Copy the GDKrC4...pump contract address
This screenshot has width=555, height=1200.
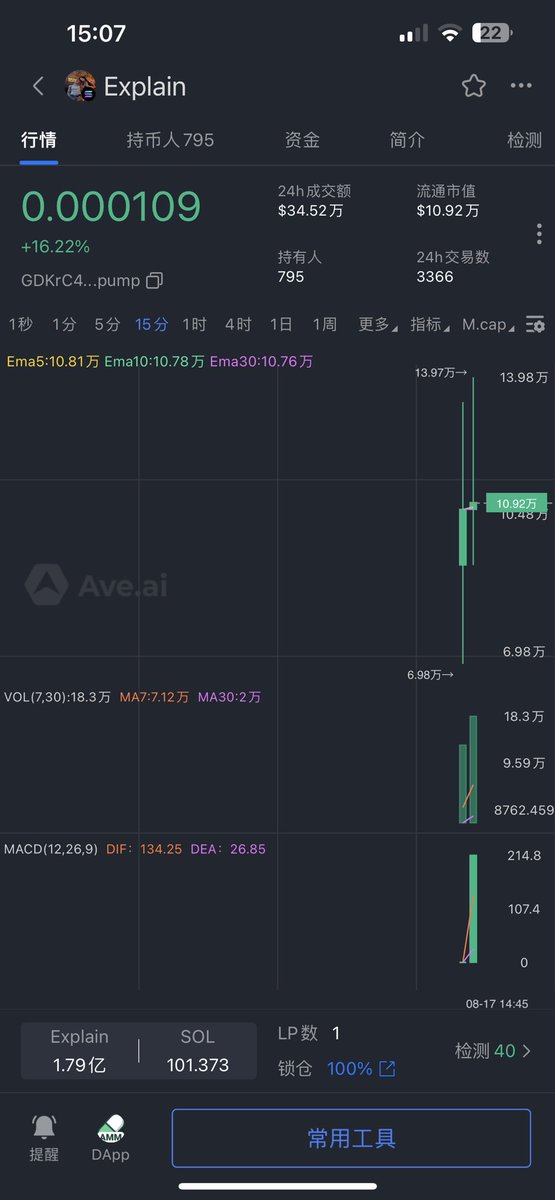[x=154, y=280]
